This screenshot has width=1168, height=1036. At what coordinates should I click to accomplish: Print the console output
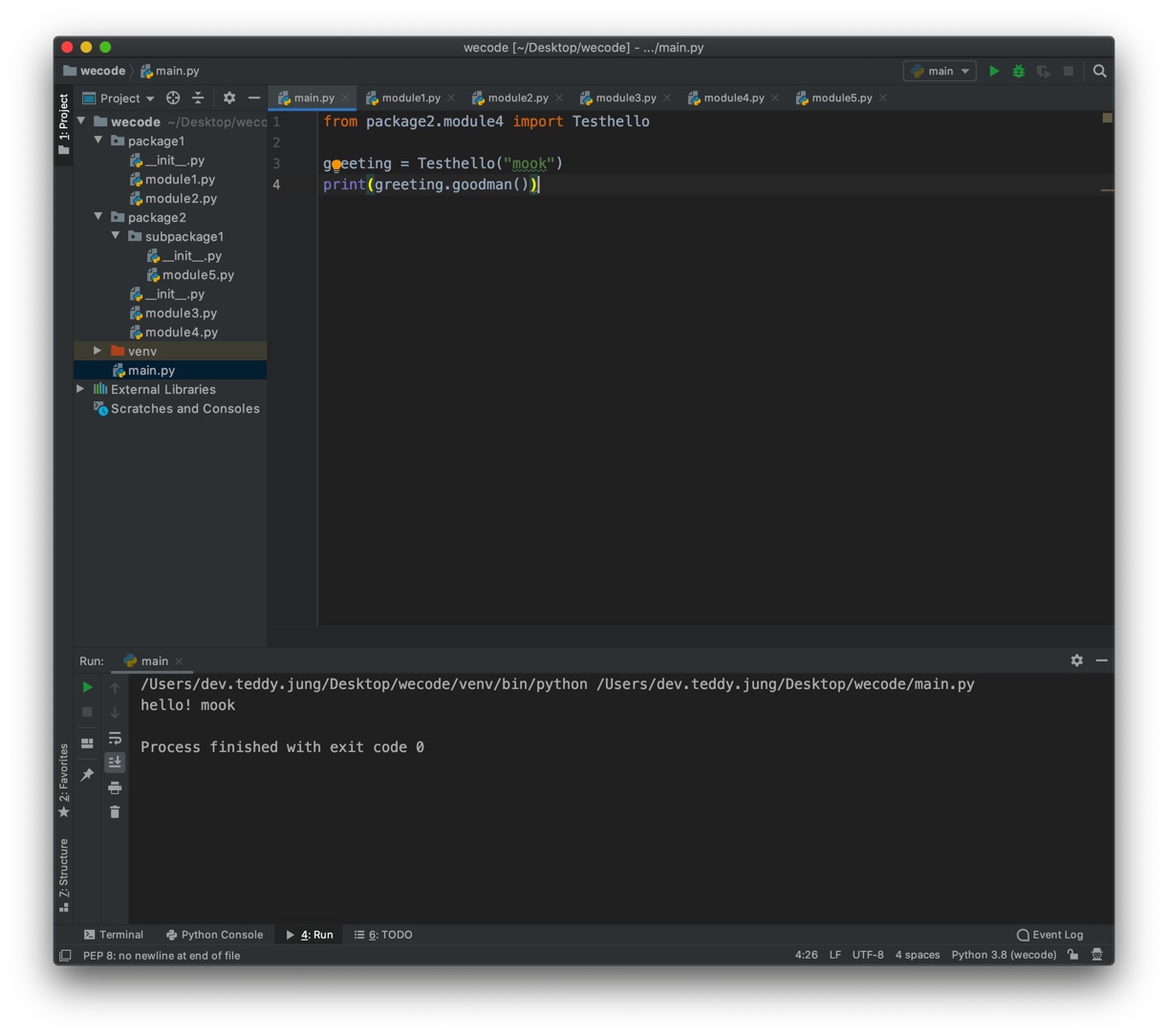(115, 785)
